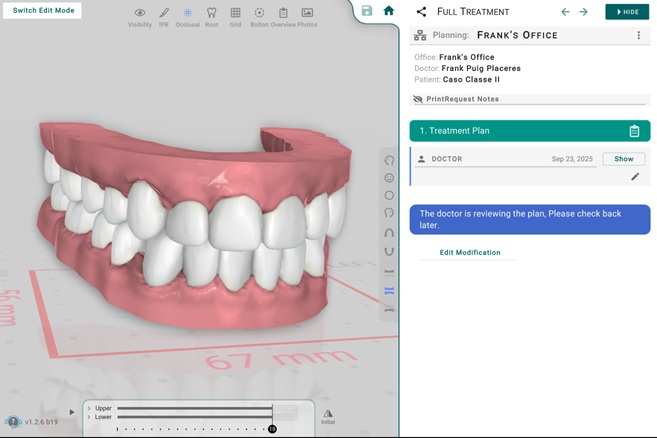657x438 pixels.
Task: Select the right profile head view
Action: pyautogui.click(x=389, y=161)
